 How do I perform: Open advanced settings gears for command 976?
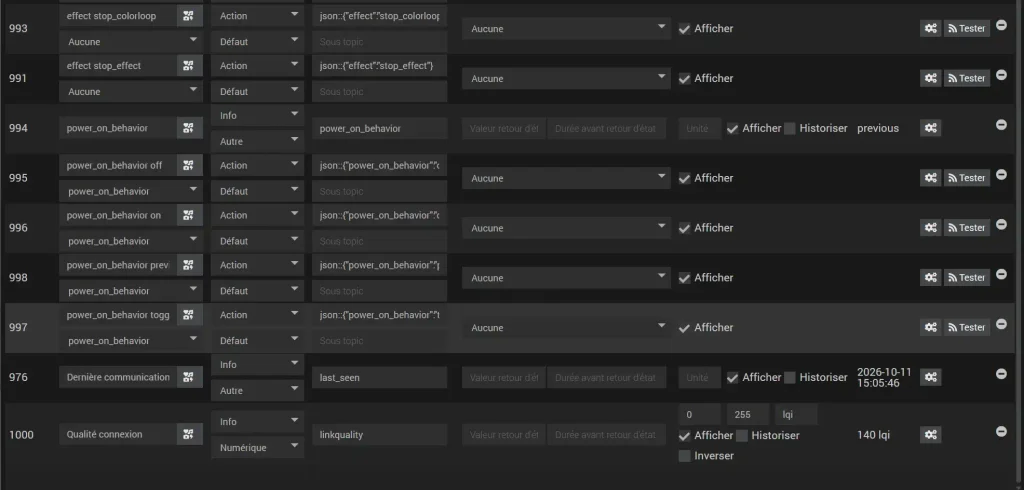pos(931,377)
